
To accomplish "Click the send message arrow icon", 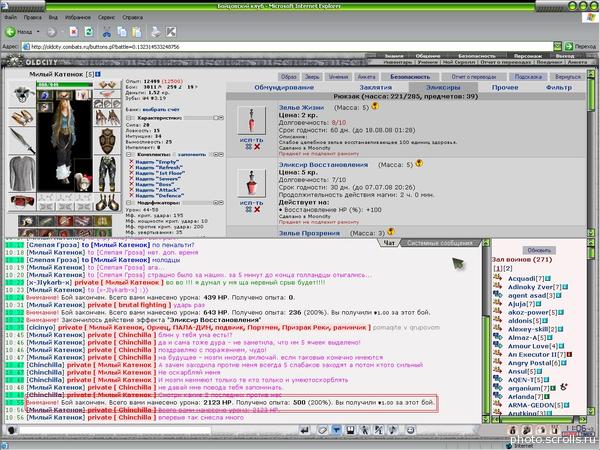I will pyautogui.click(x=305, y=430).
